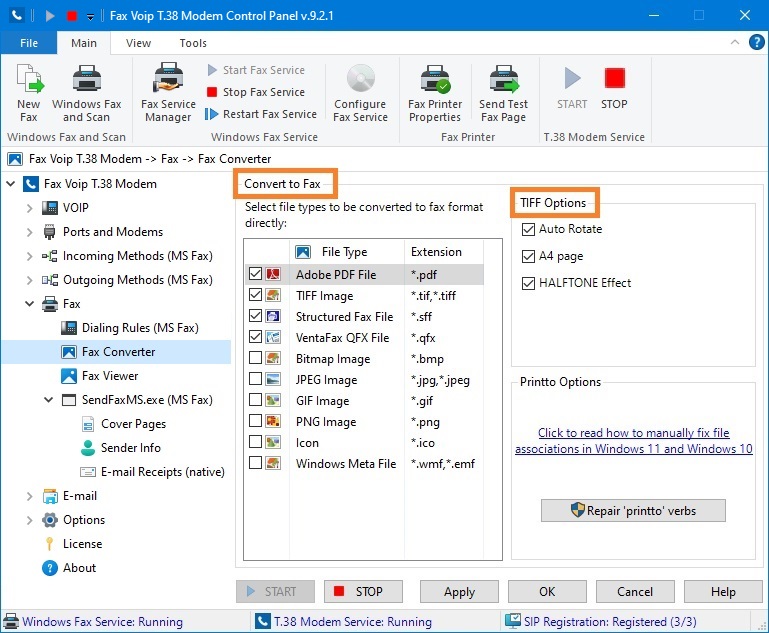The height and width of the screenshot is (633, 769).
Task: Click the Ports and Modems icon
Action: pyautogui.click(x=50, y=232)
